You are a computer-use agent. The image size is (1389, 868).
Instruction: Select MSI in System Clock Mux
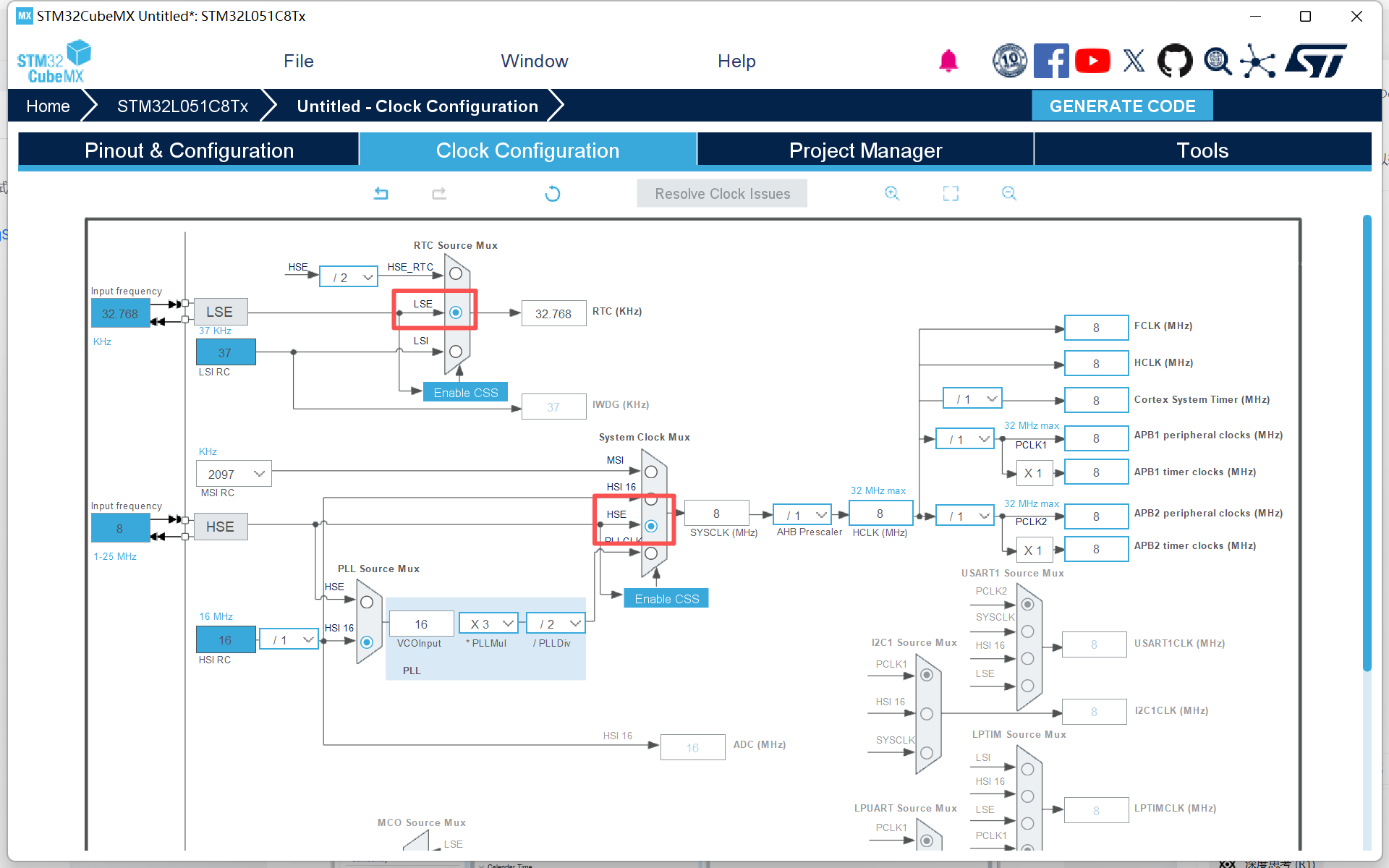(x=651, y=472)
